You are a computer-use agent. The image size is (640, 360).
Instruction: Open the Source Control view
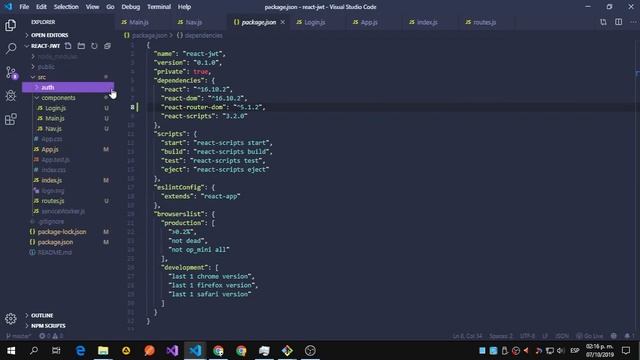click(11, 73)
